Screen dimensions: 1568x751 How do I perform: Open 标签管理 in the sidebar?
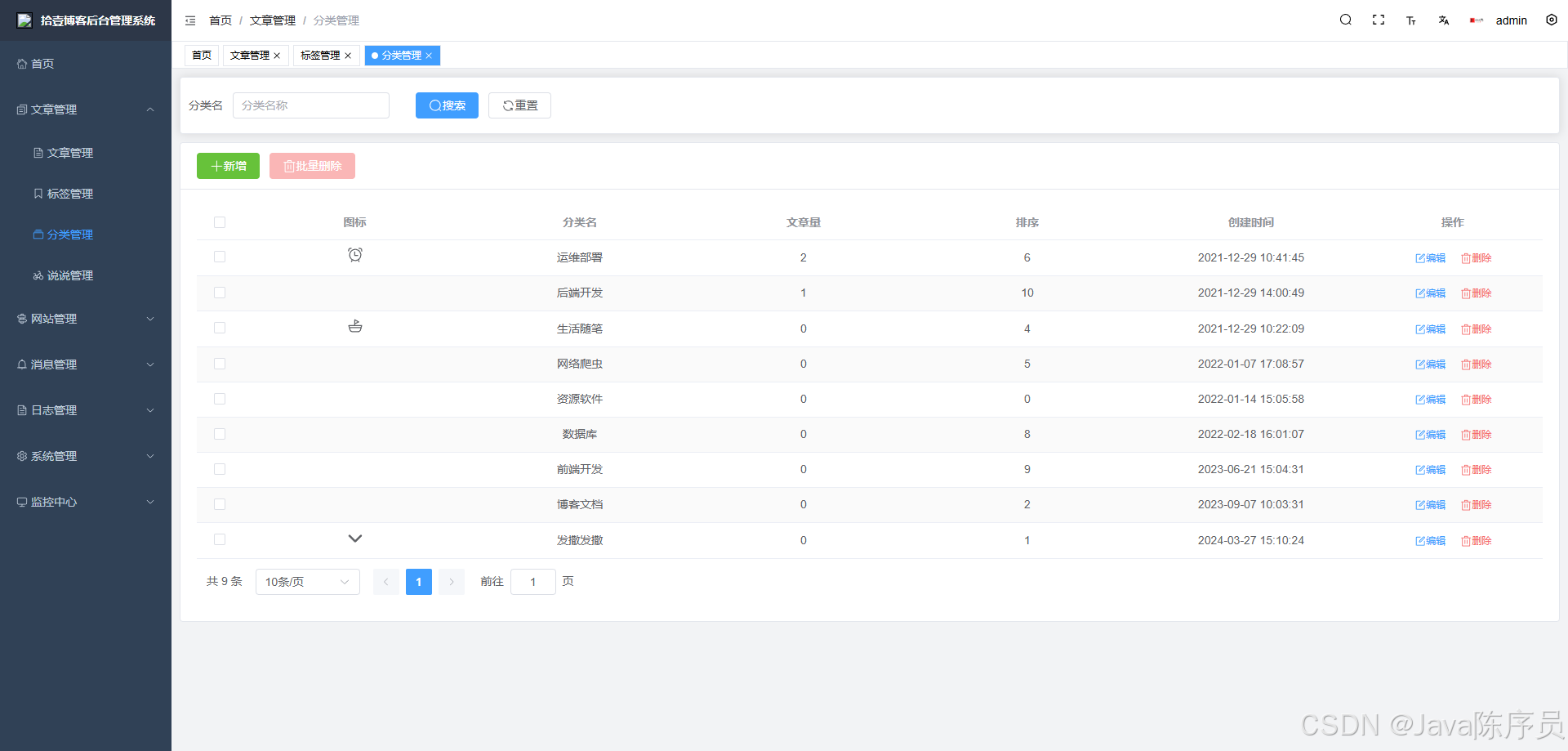86,194
